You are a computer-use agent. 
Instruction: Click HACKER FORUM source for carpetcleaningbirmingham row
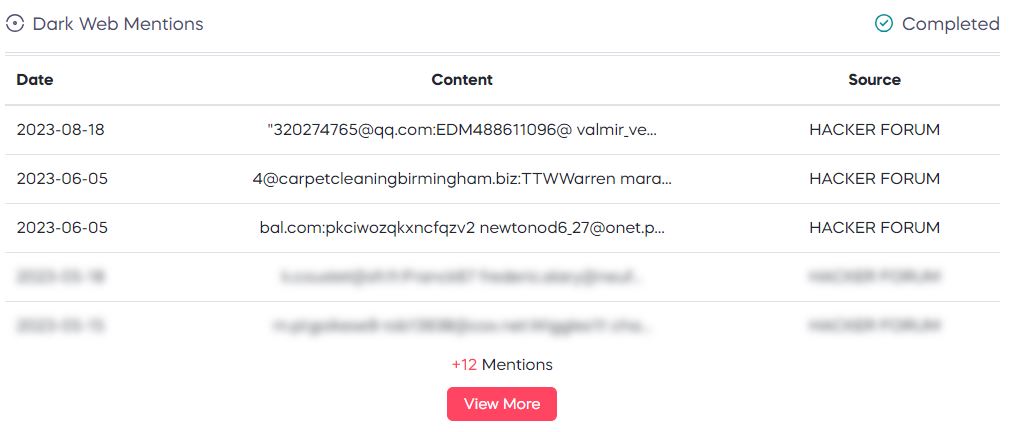pos(874,179)
